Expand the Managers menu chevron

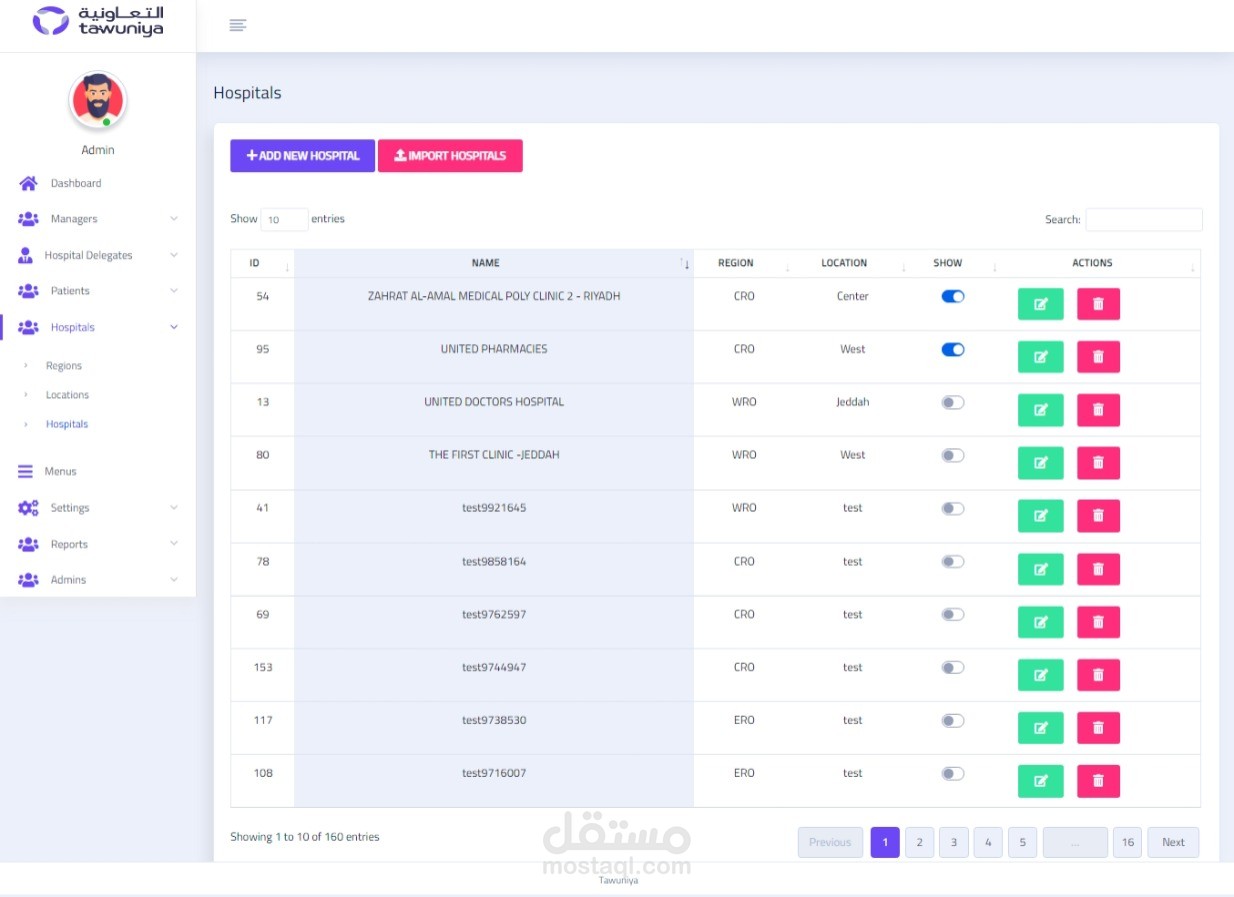(x=174, y=219)
